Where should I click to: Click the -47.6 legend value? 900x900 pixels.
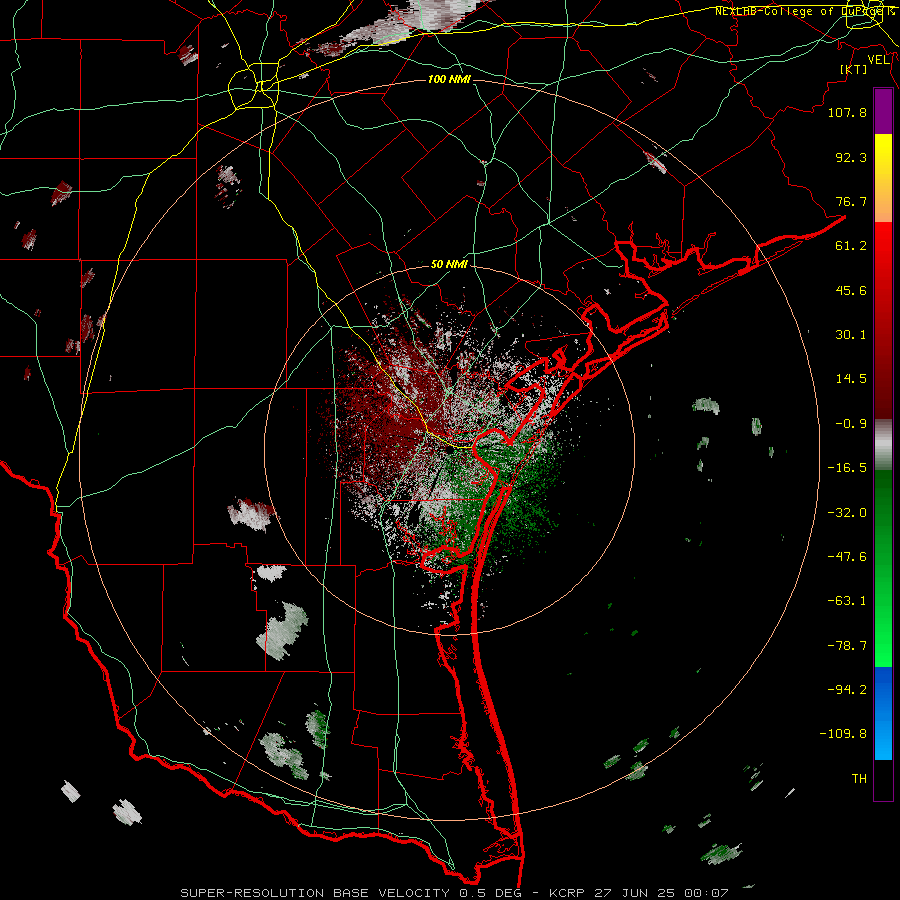[x=847, y=557]
